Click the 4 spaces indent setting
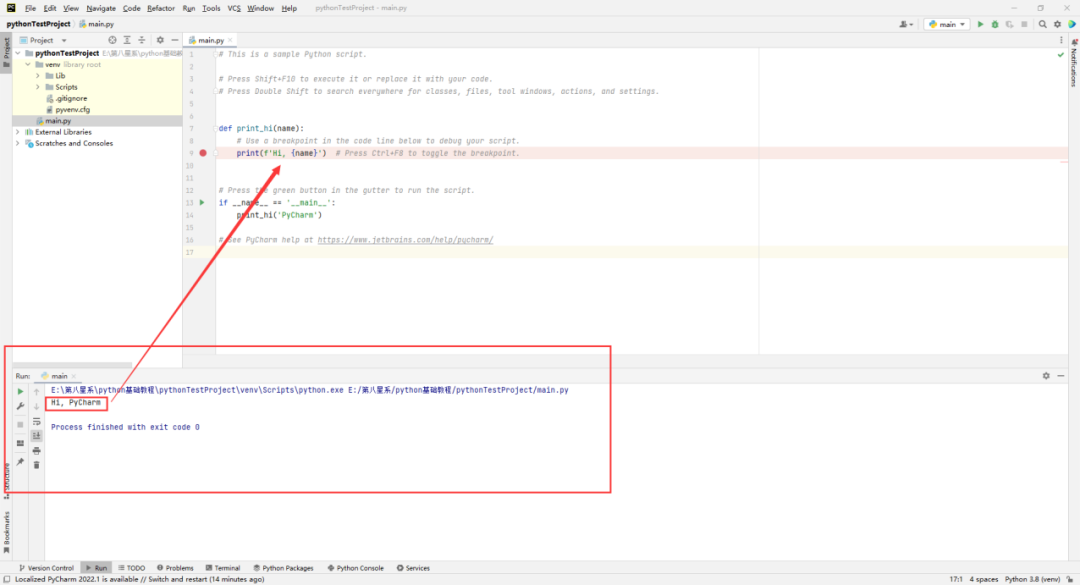 984,579
